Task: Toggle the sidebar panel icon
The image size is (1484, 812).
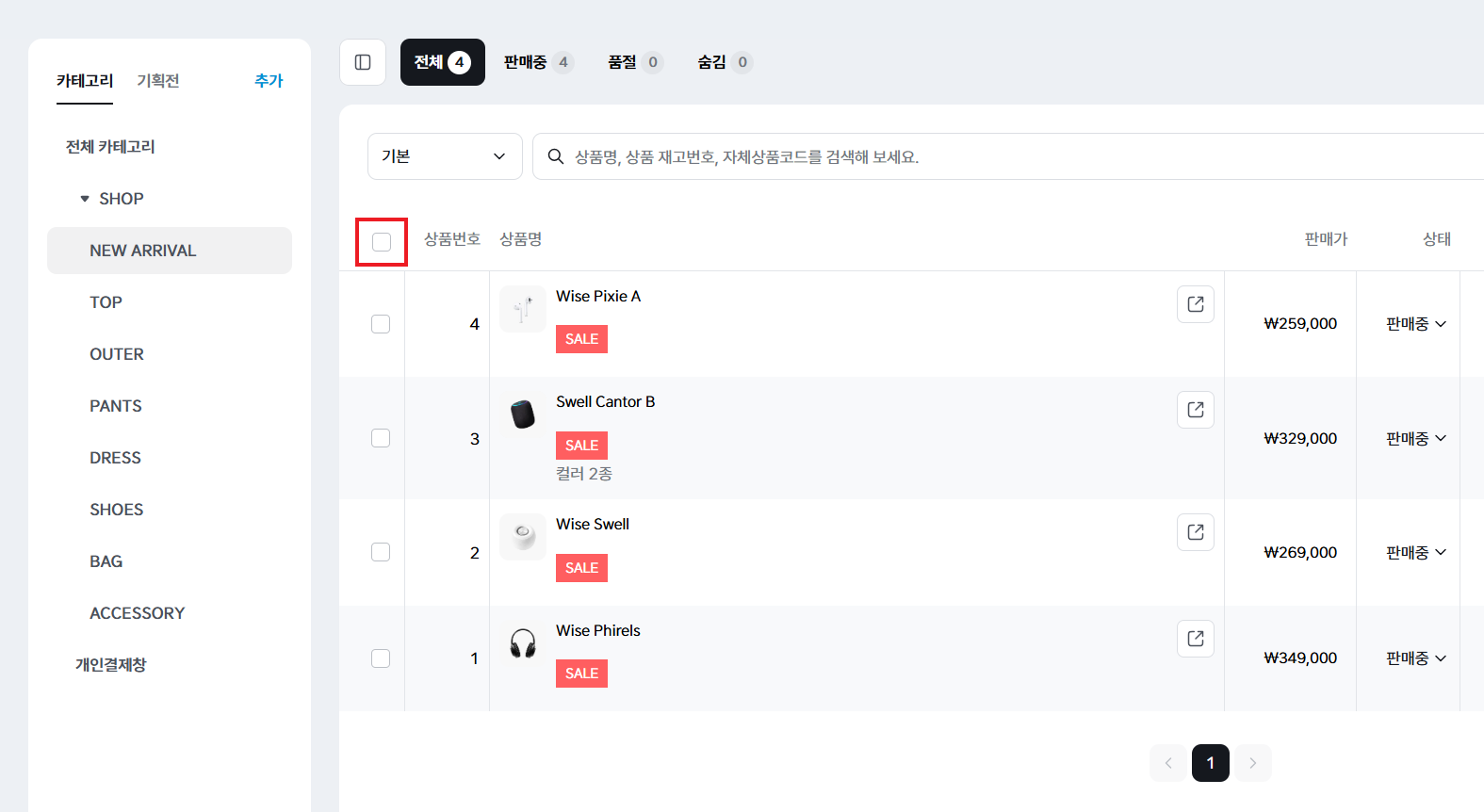Action: (363, 62)
